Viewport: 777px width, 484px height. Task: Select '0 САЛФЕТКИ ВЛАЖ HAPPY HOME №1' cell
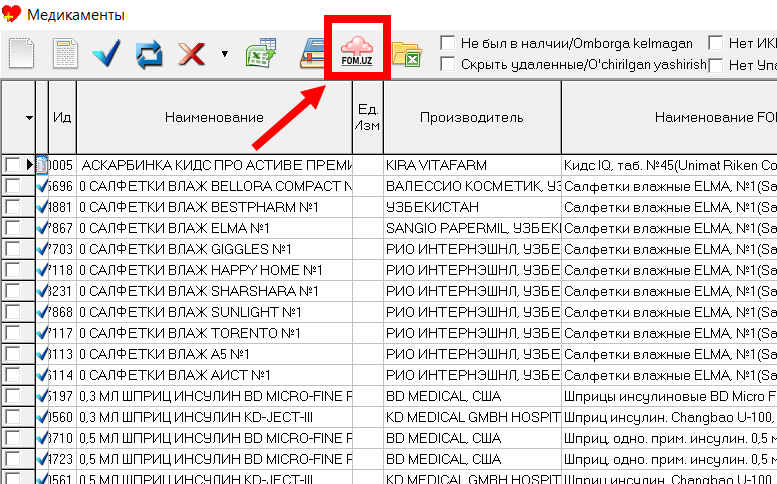(x=215, y=270)
